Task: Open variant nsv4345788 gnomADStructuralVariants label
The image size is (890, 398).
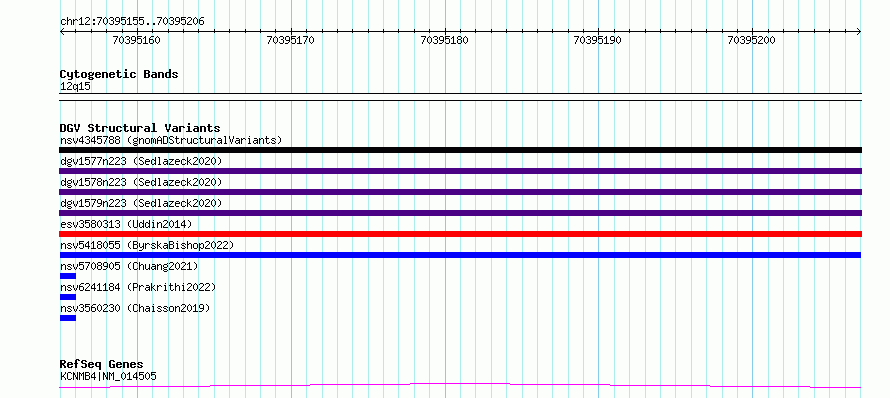Action: [171, 140]
